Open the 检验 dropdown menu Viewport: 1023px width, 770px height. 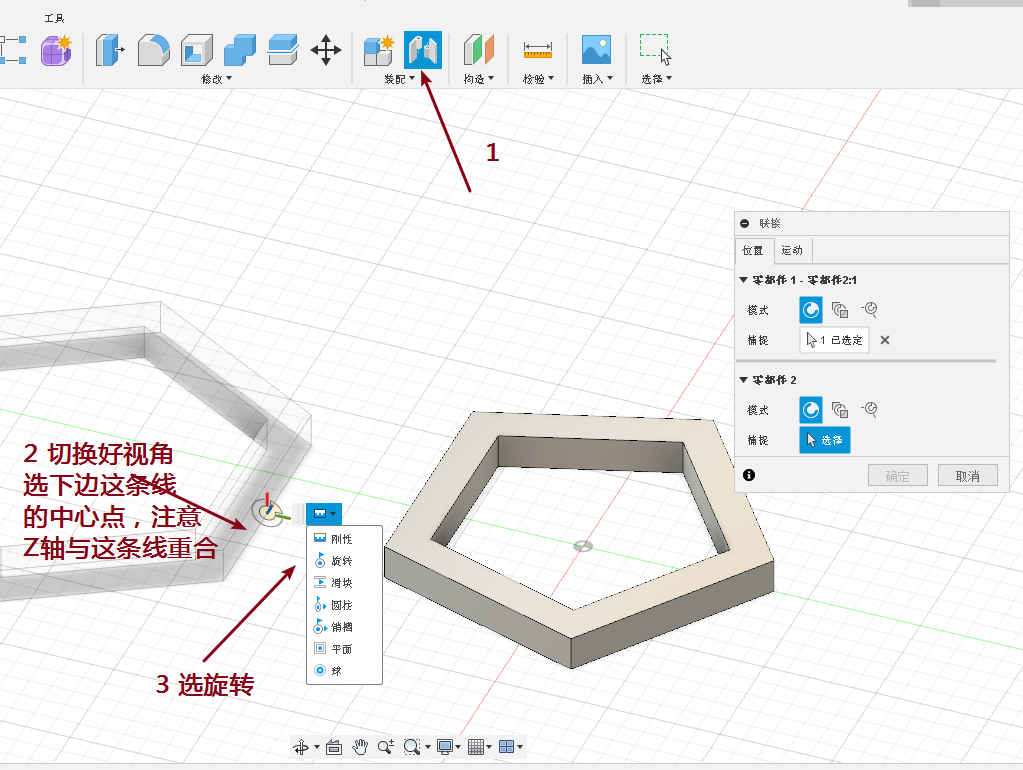(538, 79)
